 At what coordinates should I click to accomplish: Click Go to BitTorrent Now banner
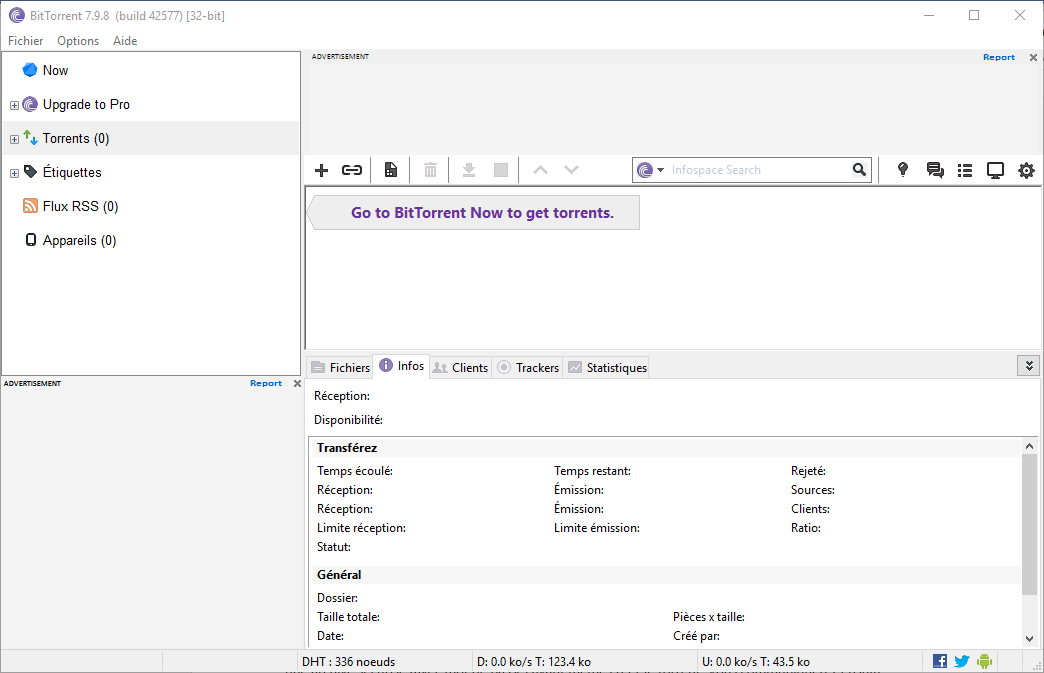tap(474, 213)
